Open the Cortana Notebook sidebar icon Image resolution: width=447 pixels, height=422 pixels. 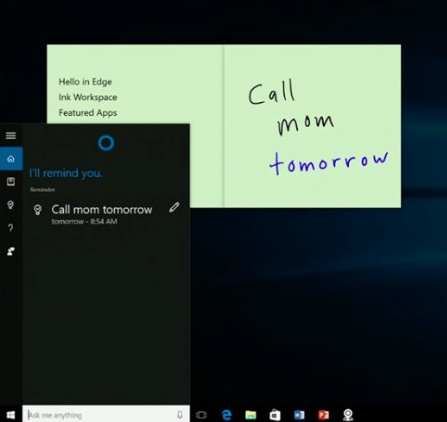pyautogui.click(x=11, y=182)
